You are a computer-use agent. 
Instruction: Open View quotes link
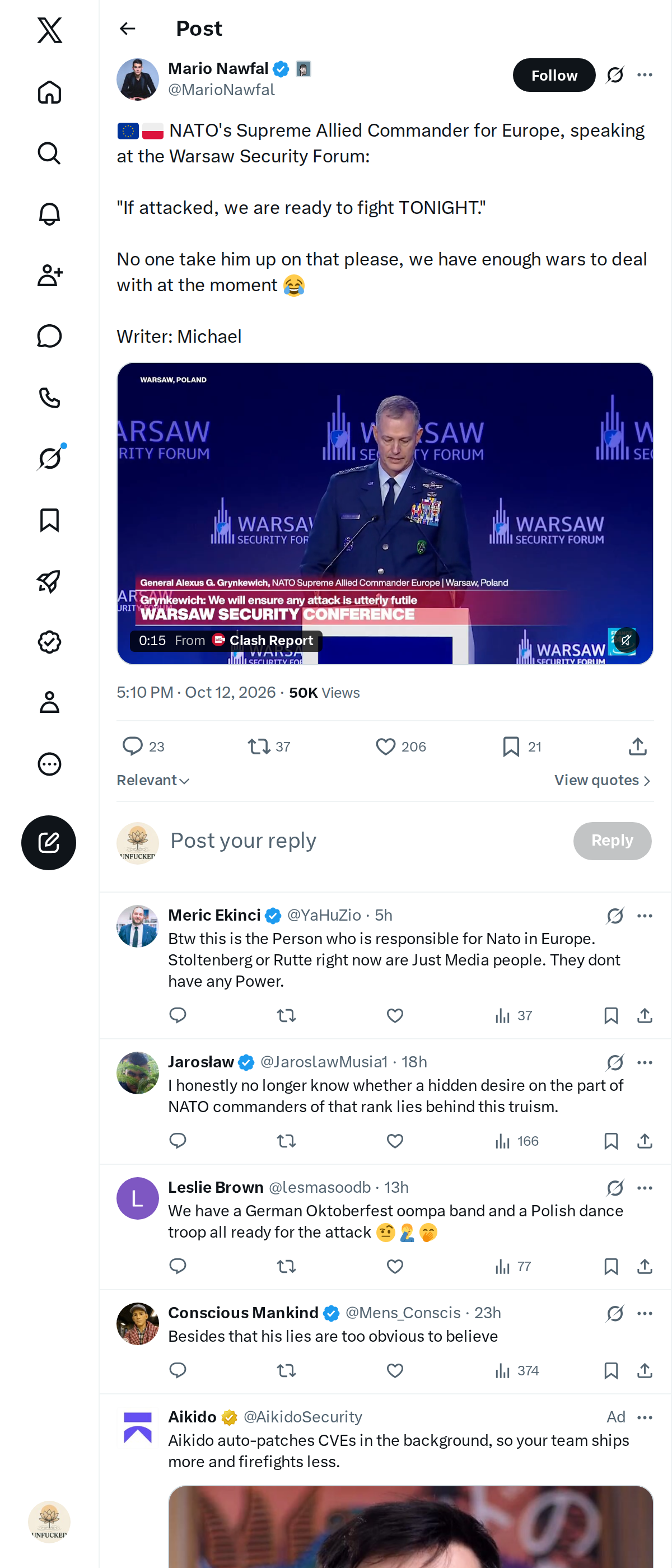pos(603,780)
